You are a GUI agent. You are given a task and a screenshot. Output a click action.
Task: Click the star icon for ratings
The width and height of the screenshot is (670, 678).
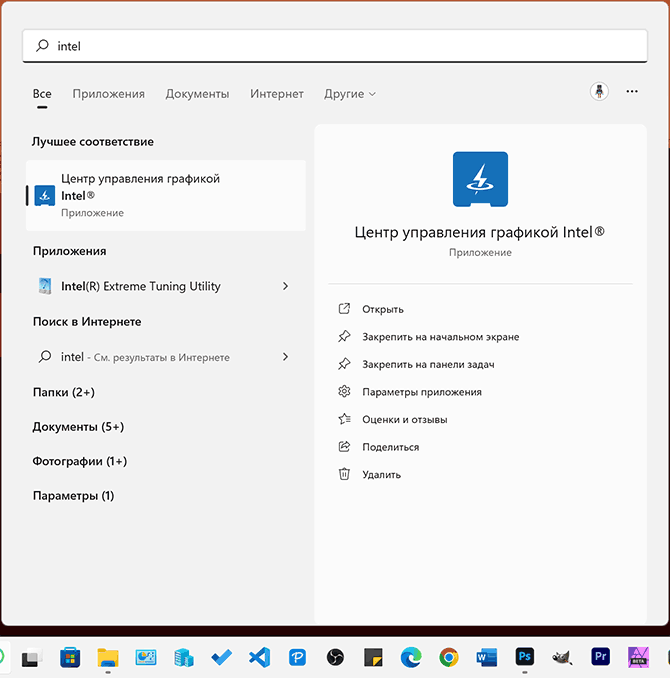click(344, 419)
